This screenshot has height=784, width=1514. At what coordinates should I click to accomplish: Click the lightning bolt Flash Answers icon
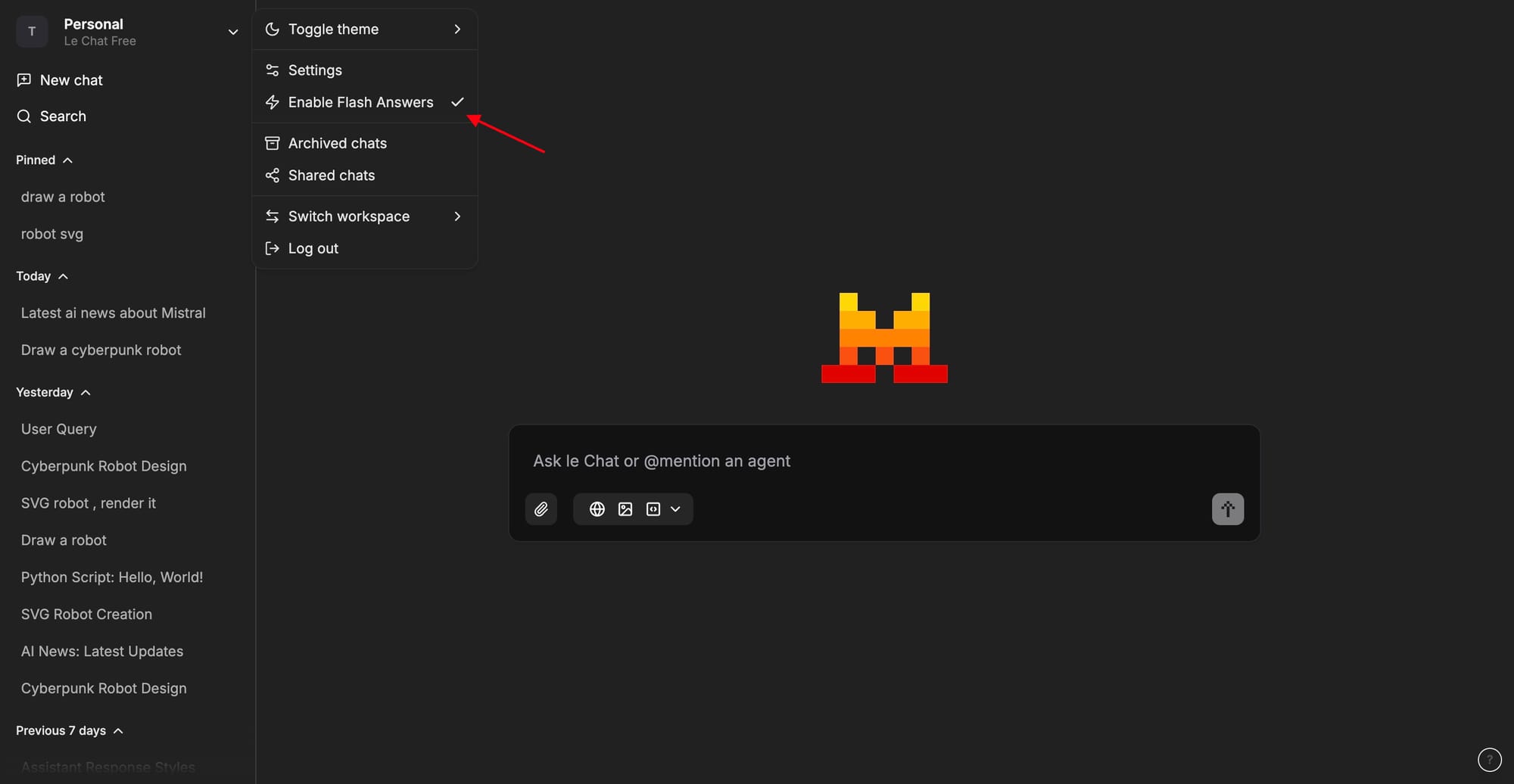coord(273,102)
